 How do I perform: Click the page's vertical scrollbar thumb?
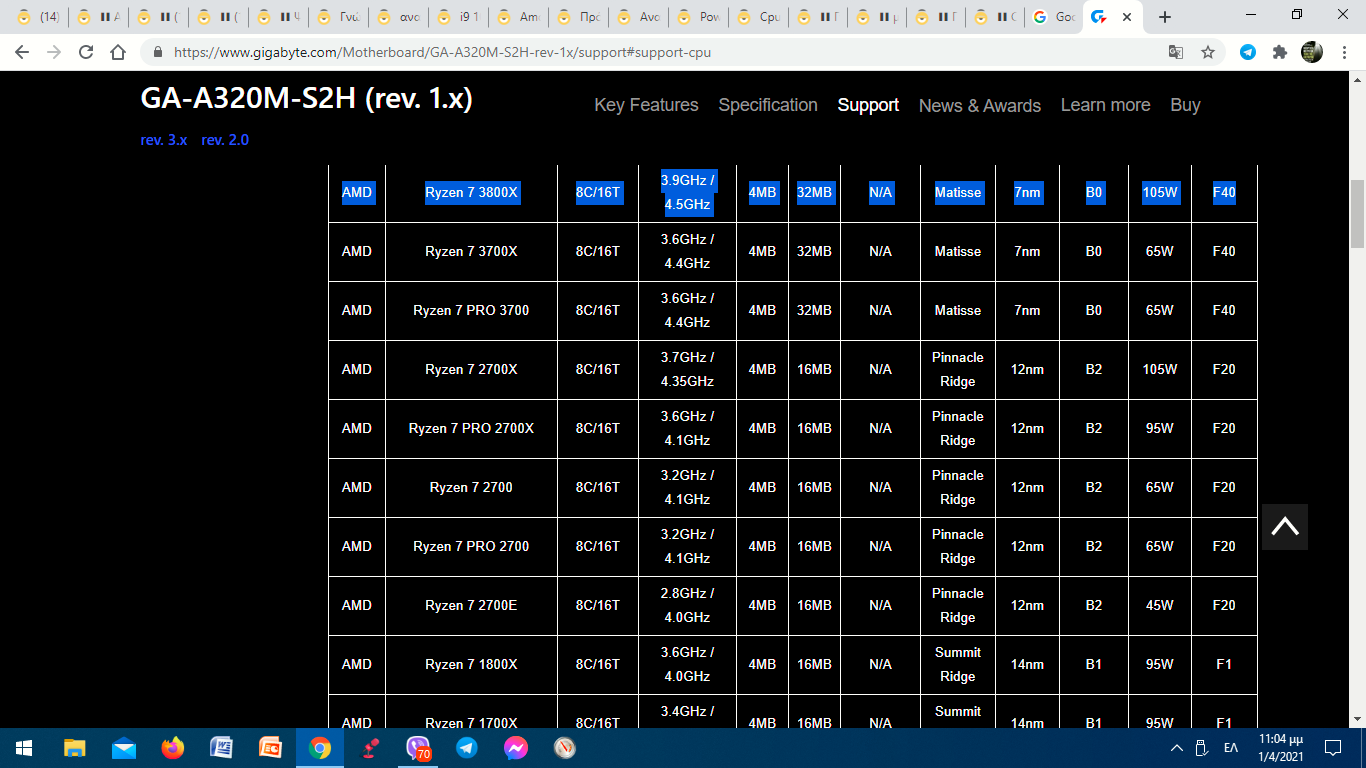point(1357,213)
